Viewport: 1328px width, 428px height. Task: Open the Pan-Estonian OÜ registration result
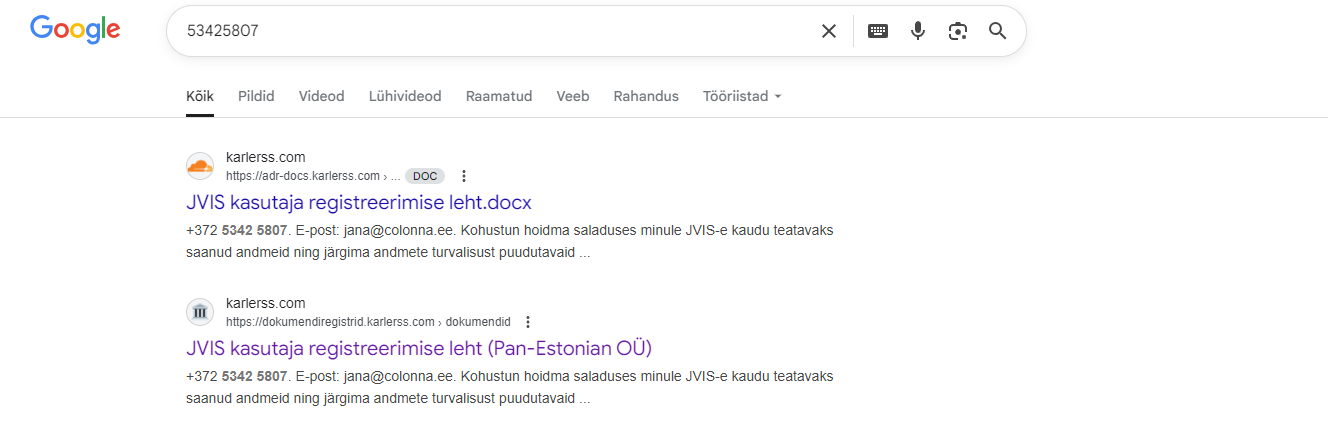(x=419, y=348)
